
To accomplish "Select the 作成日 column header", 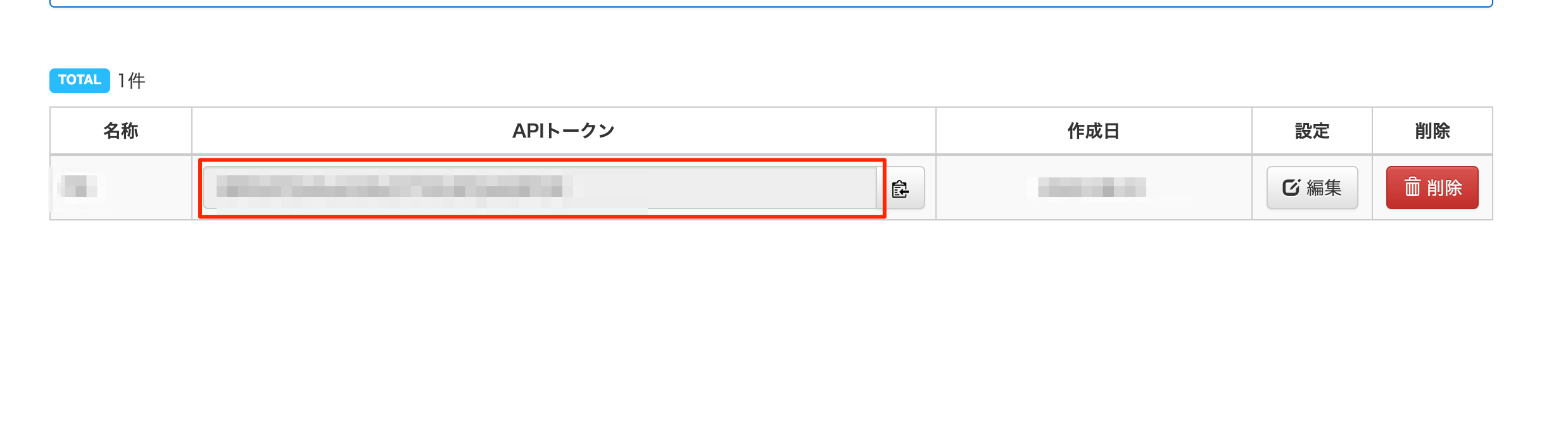I will (1094, 131).
